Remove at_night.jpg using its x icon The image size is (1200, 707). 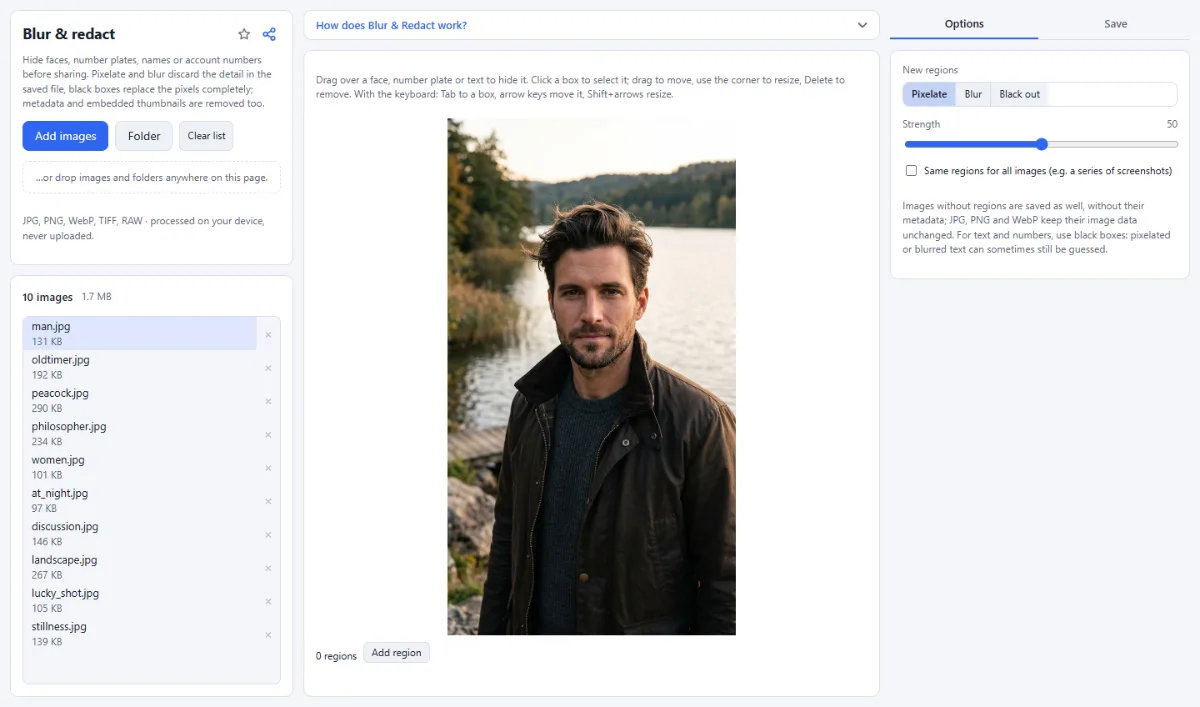[x=268, y=501]
